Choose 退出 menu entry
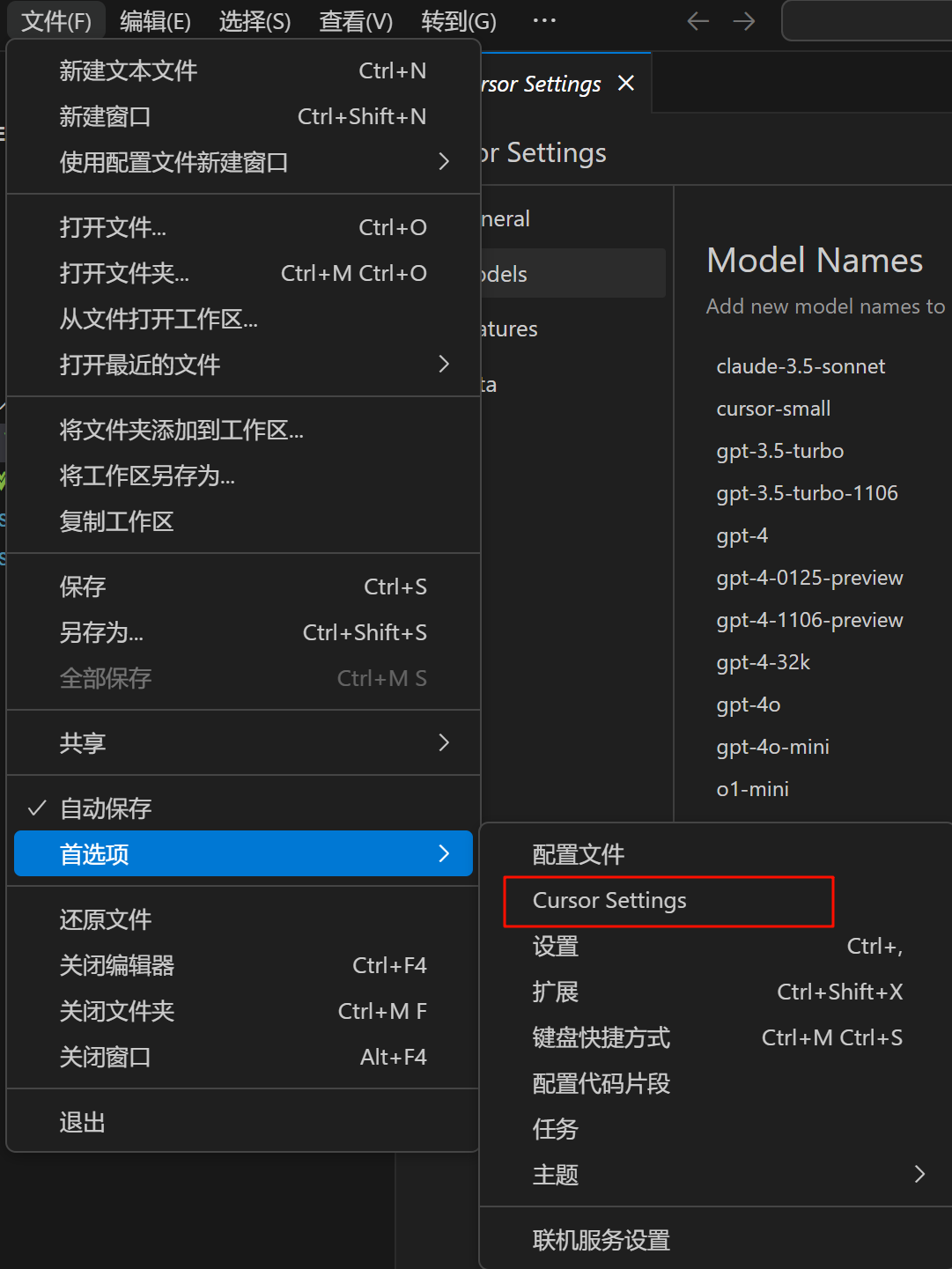 tap(243, 1122)
